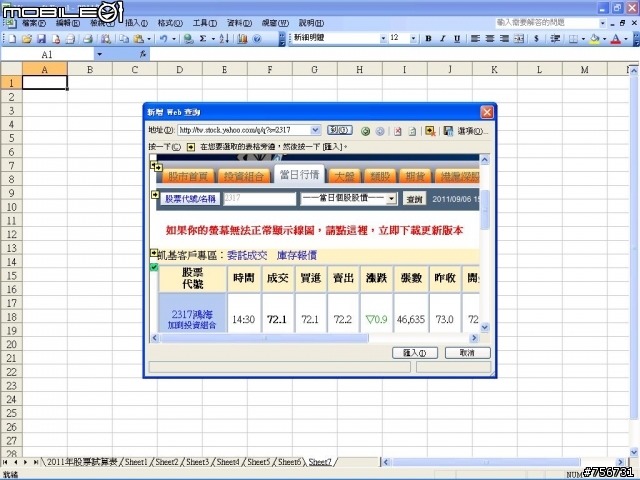This screenshot has width=640, height=480.
Task: Click the 匯入 (Import) button
Action: [x=415, y=353]
